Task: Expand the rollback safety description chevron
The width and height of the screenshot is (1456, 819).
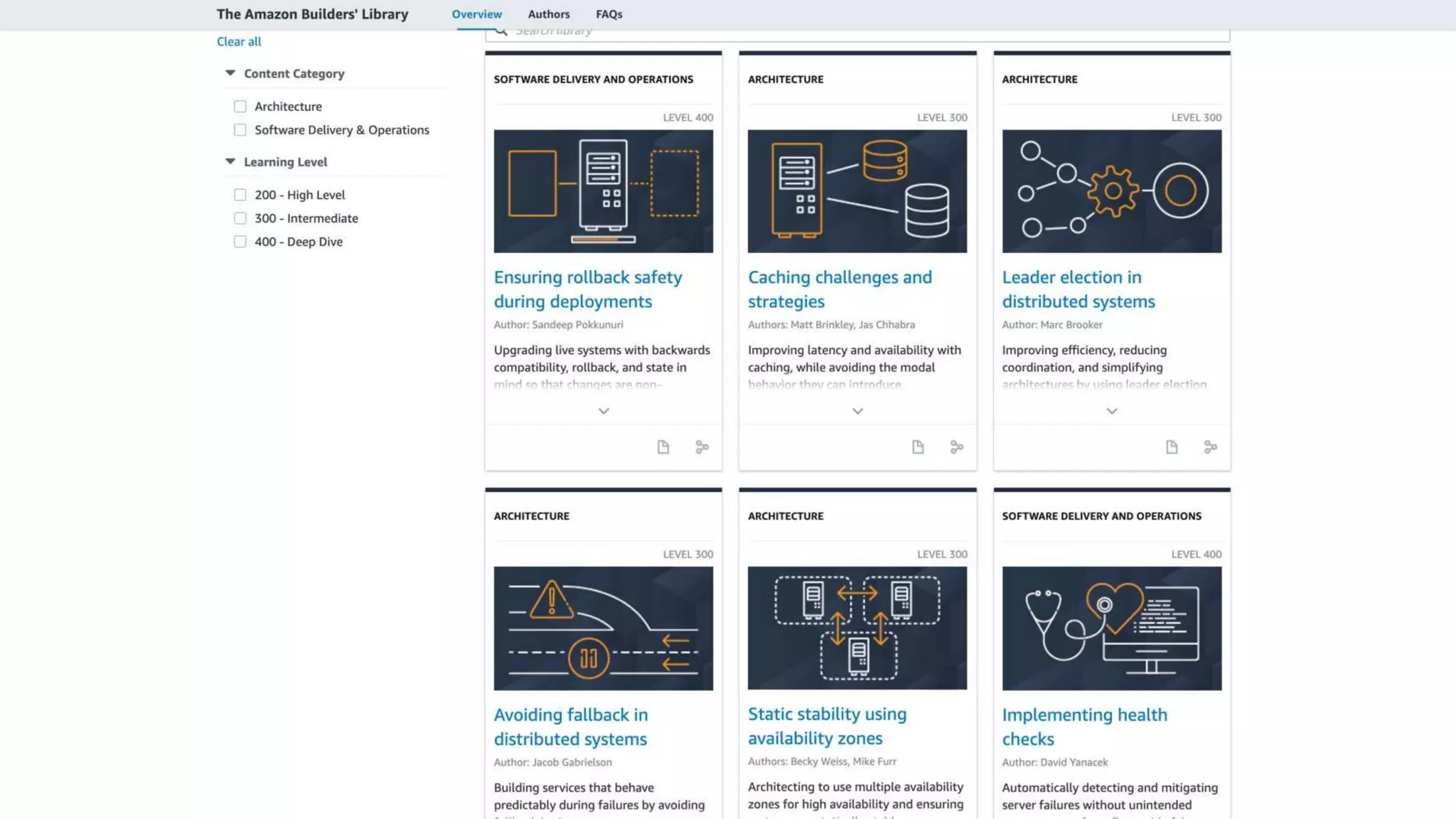Action: [x=603, y=411]
